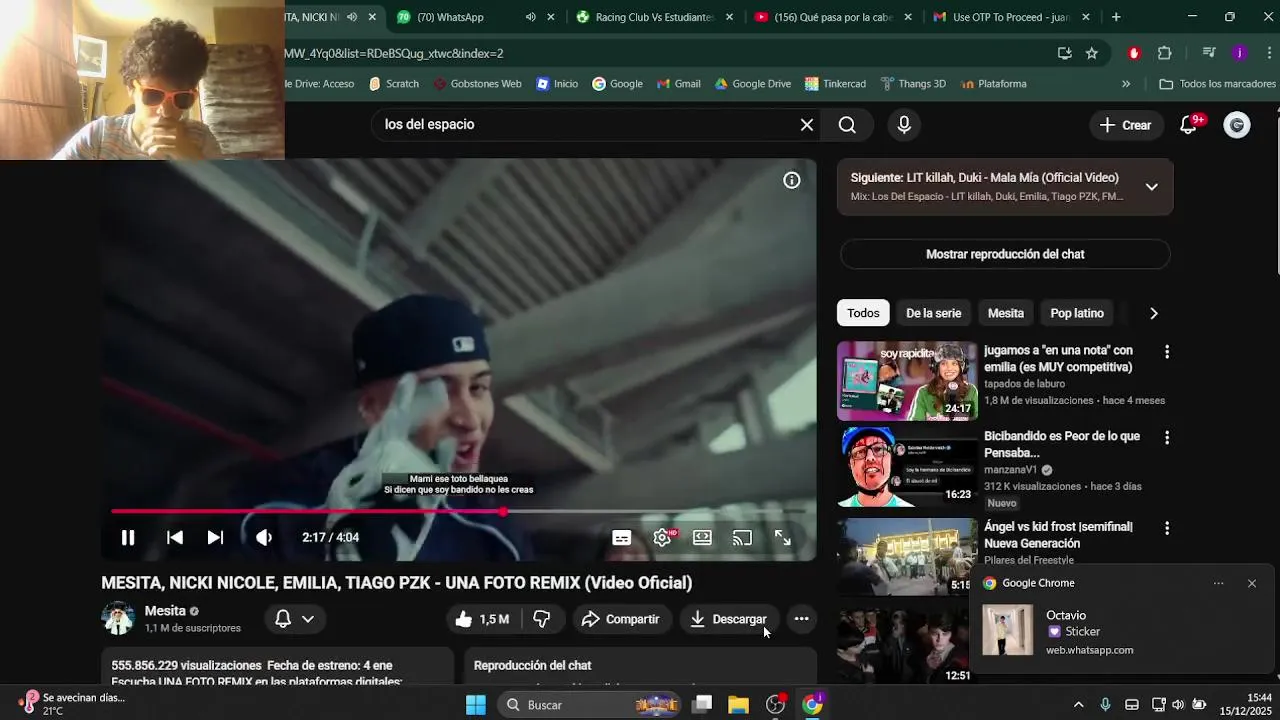Open a new browser tab
The width and height of the screenshot is (1280, 720).
tap(1116, 17)
